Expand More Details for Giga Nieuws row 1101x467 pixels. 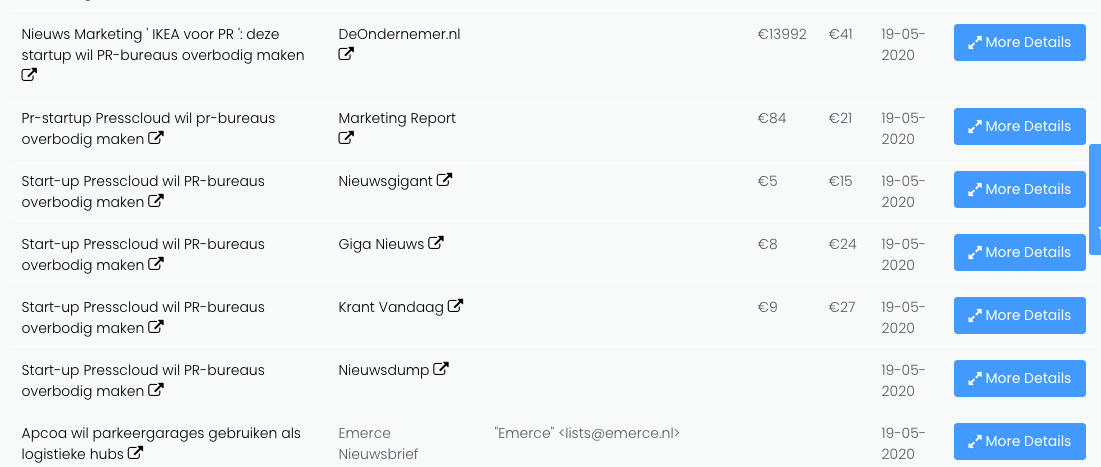1019,253
